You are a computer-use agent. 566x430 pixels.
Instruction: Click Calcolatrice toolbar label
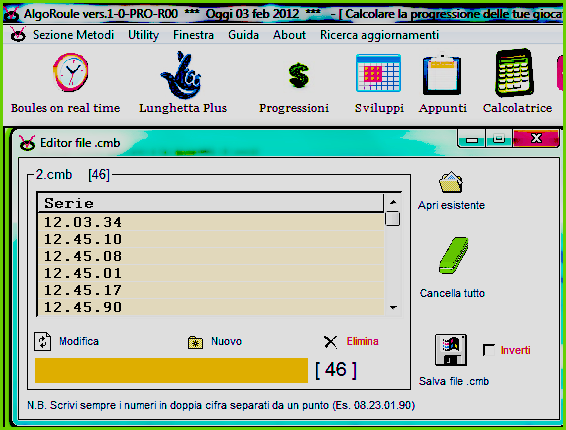(x=517, y=108)
